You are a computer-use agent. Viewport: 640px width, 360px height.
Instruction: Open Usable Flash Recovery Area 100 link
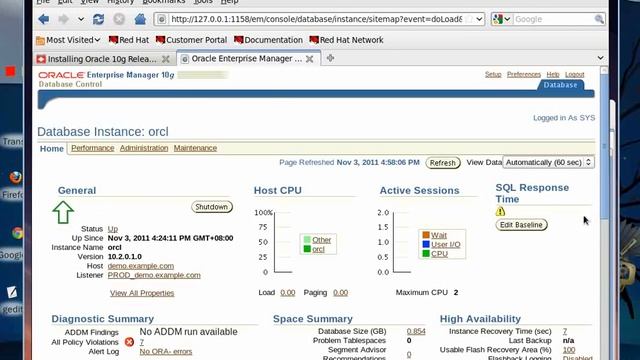point(569,350)
